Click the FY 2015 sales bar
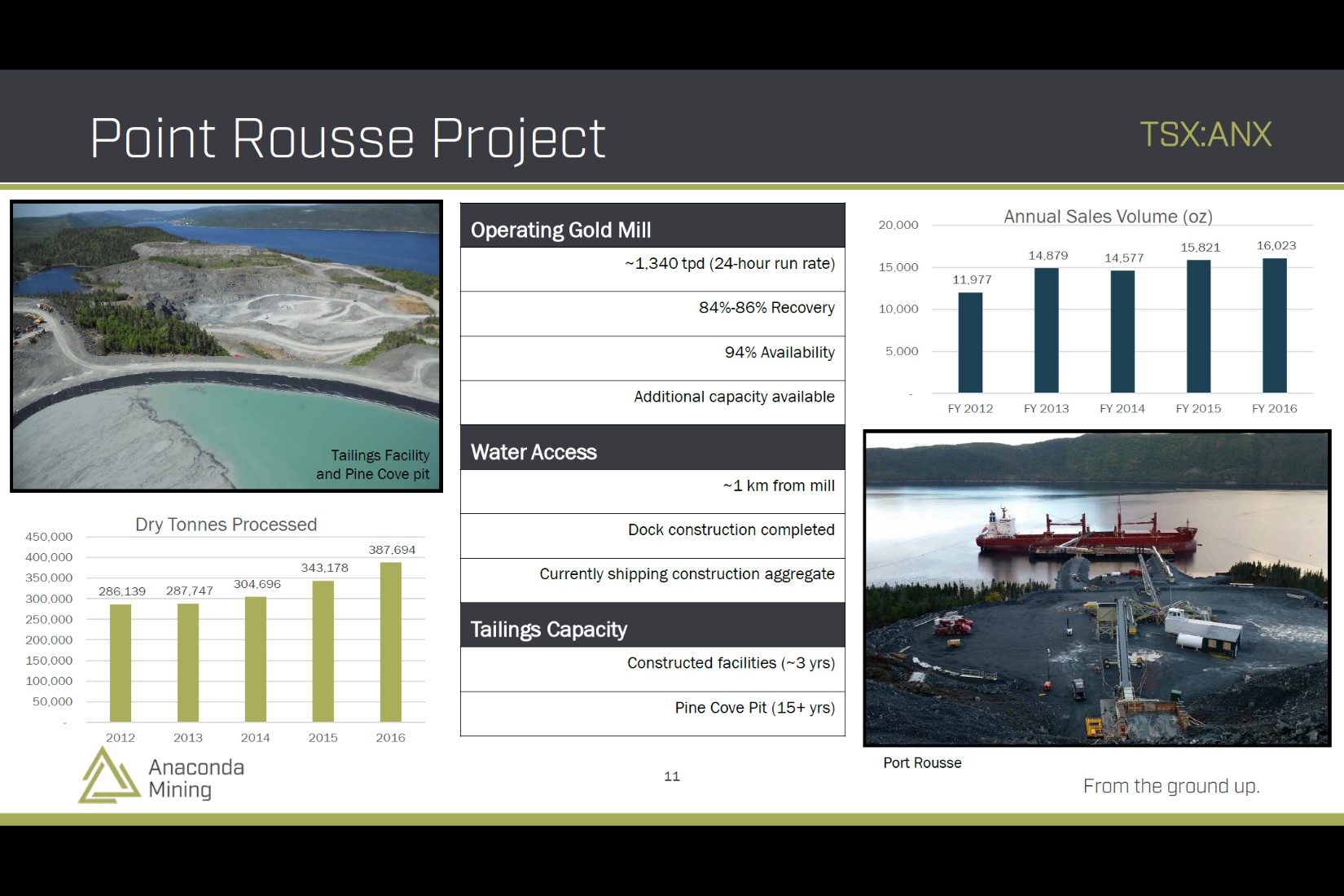Image resolution: width=1344 pixels, height=896 pixels. click(x=1199, y=327)
